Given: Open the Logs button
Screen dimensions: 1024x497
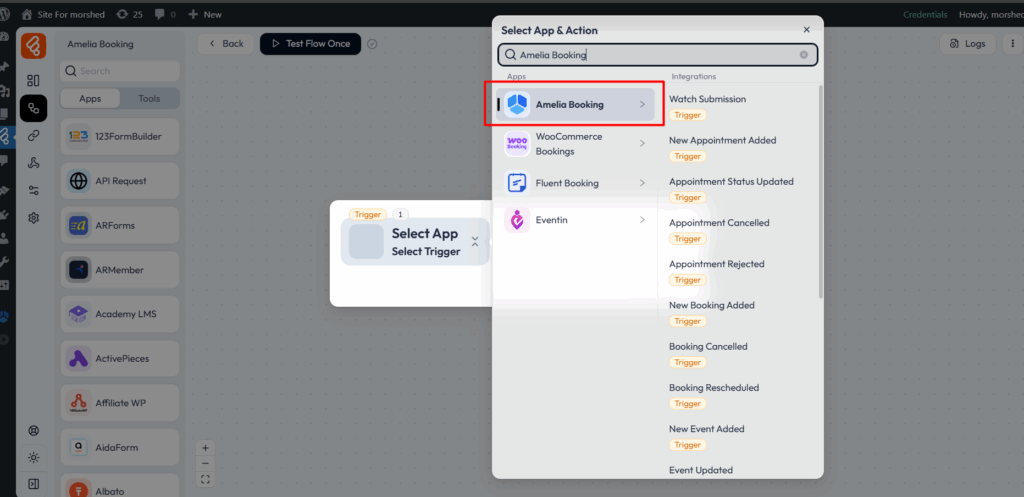Looking at the screenshot, I should (967, 44).
